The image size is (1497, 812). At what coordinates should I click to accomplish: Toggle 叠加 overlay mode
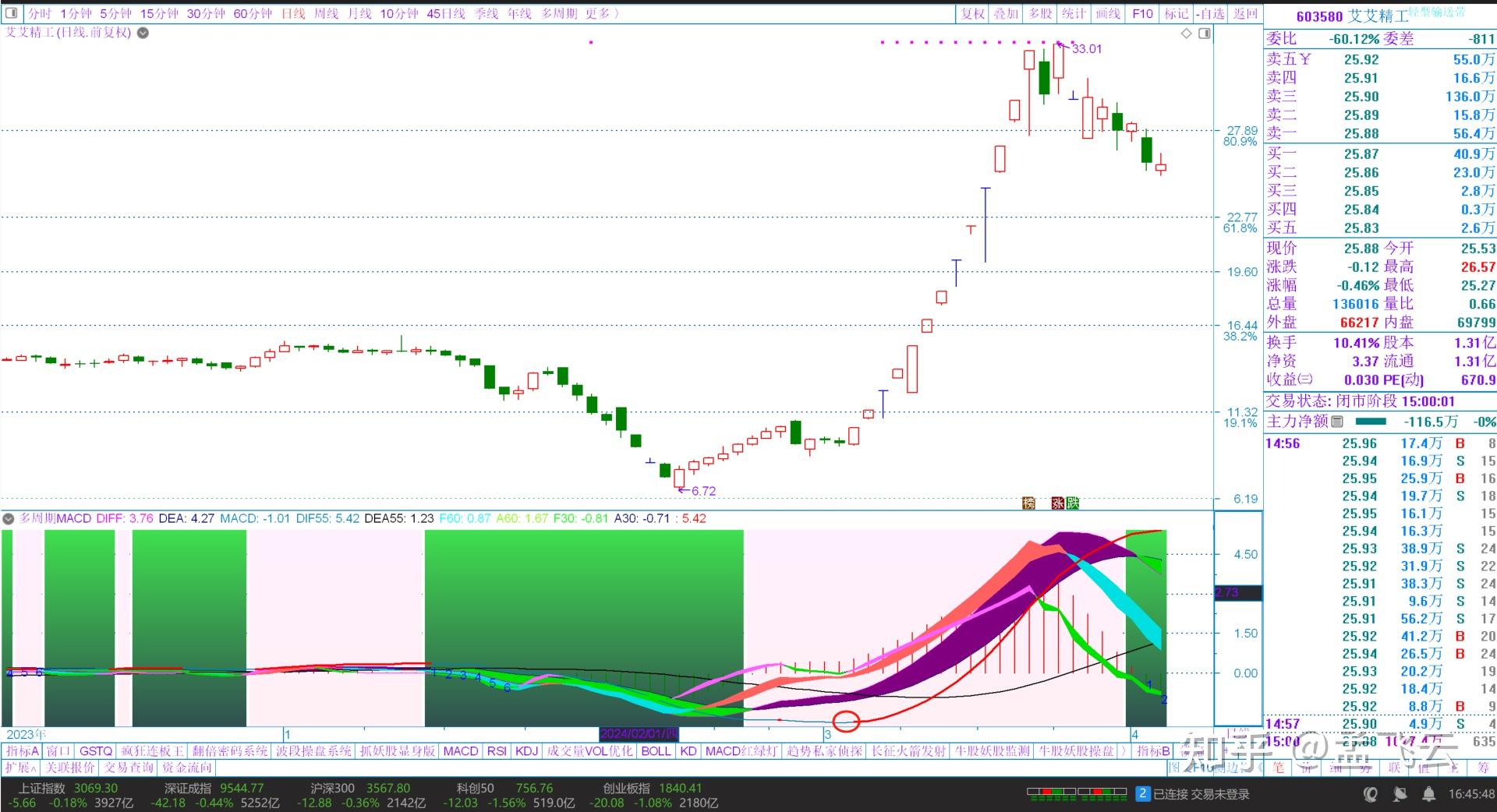1006,13
